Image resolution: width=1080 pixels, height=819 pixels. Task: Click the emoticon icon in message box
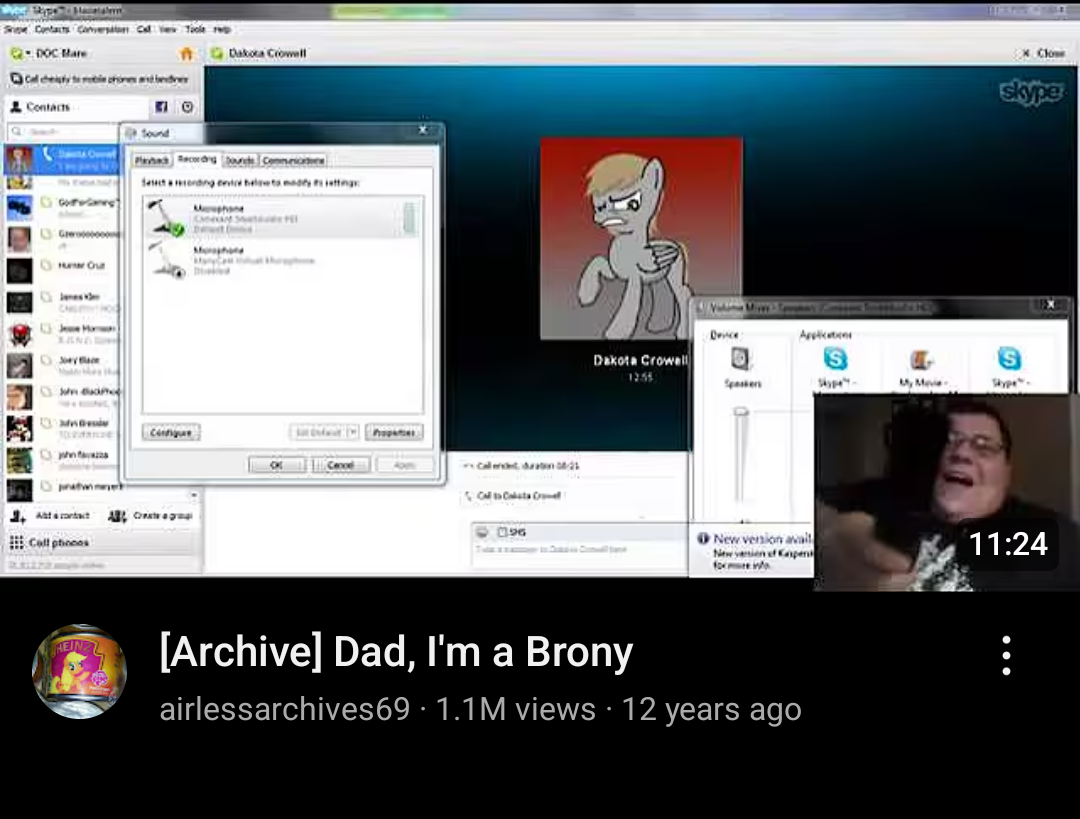[482, 532]
